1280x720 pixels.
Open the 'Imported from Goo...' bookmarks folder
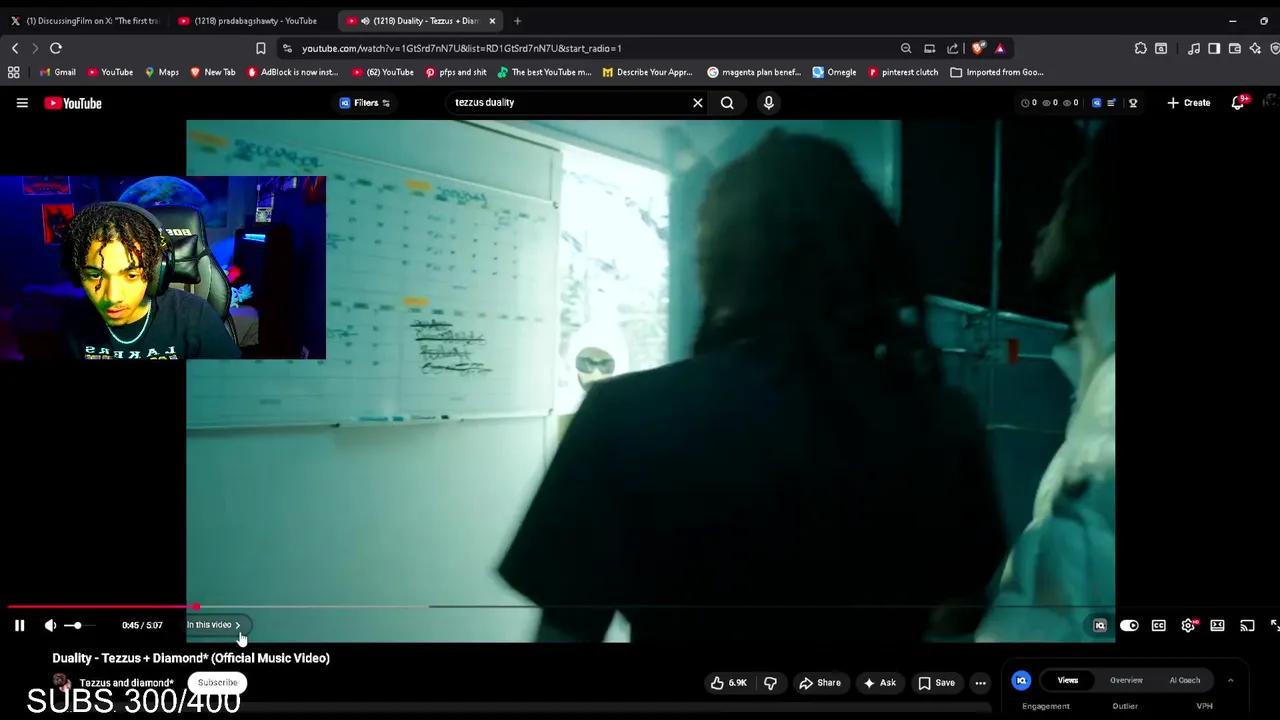997,72
